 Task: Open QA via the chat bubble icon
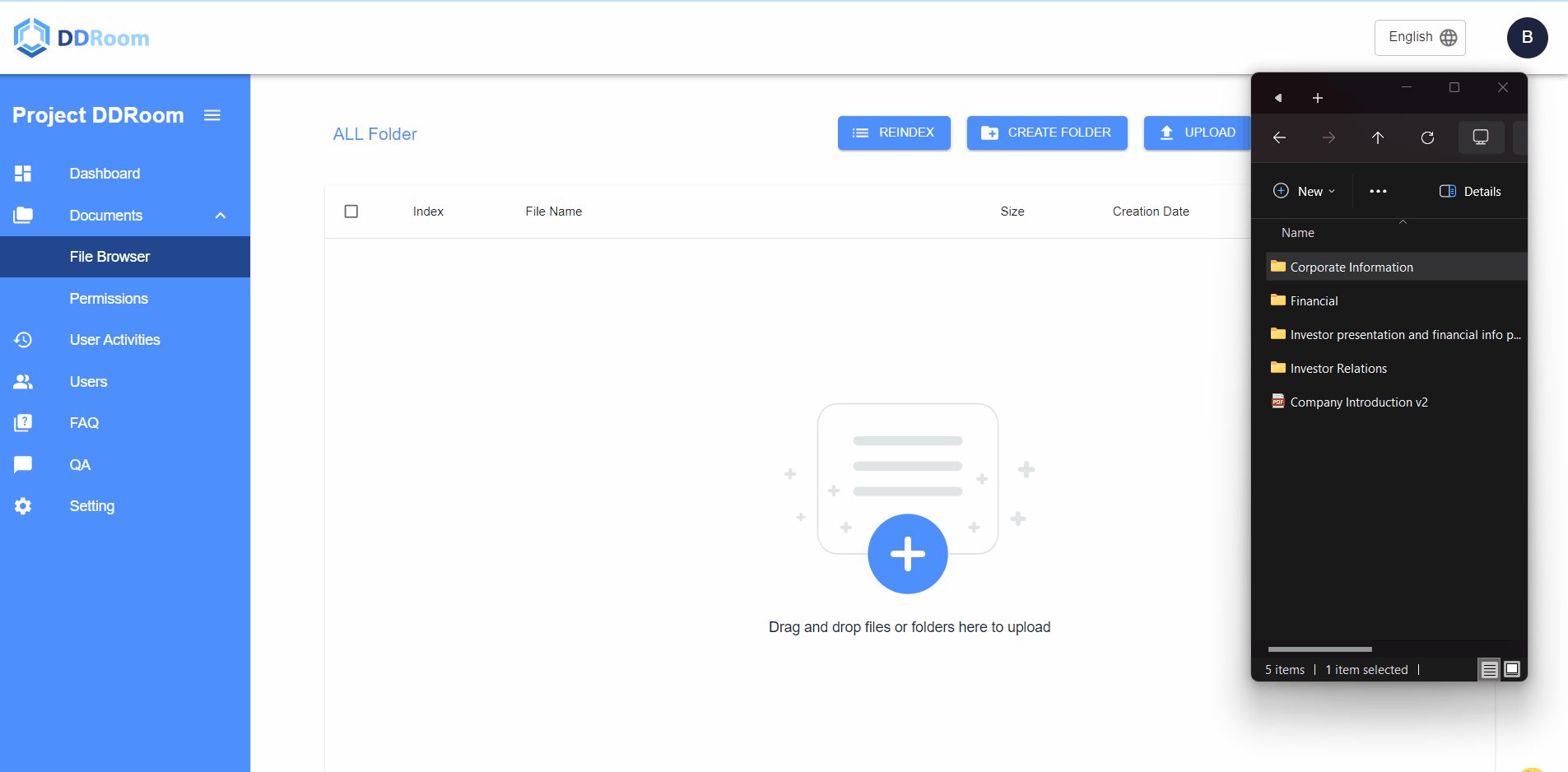23,464
